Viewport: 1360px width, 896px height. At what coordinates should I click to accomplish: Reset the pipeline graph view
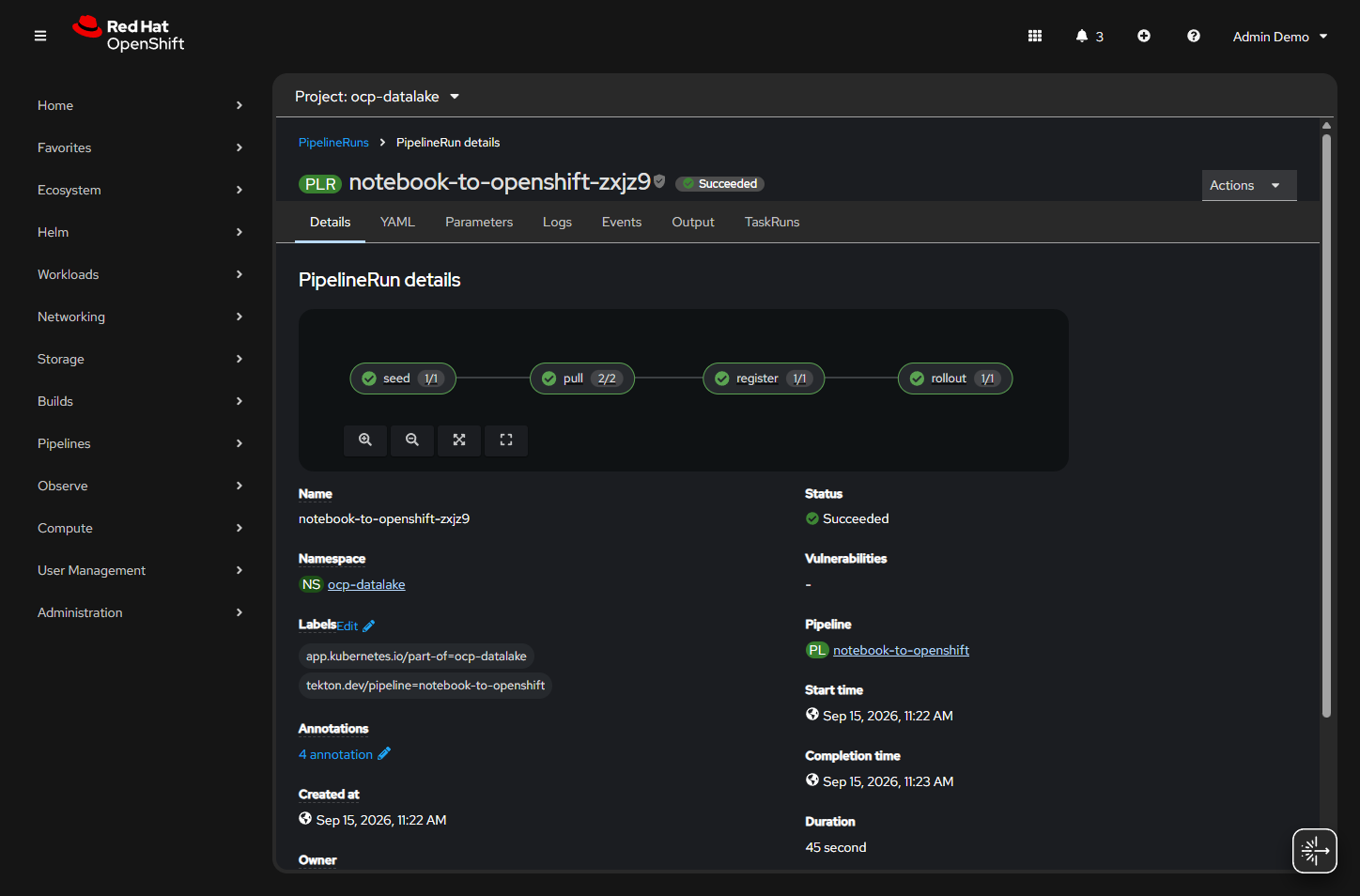[x=506, y=440]
